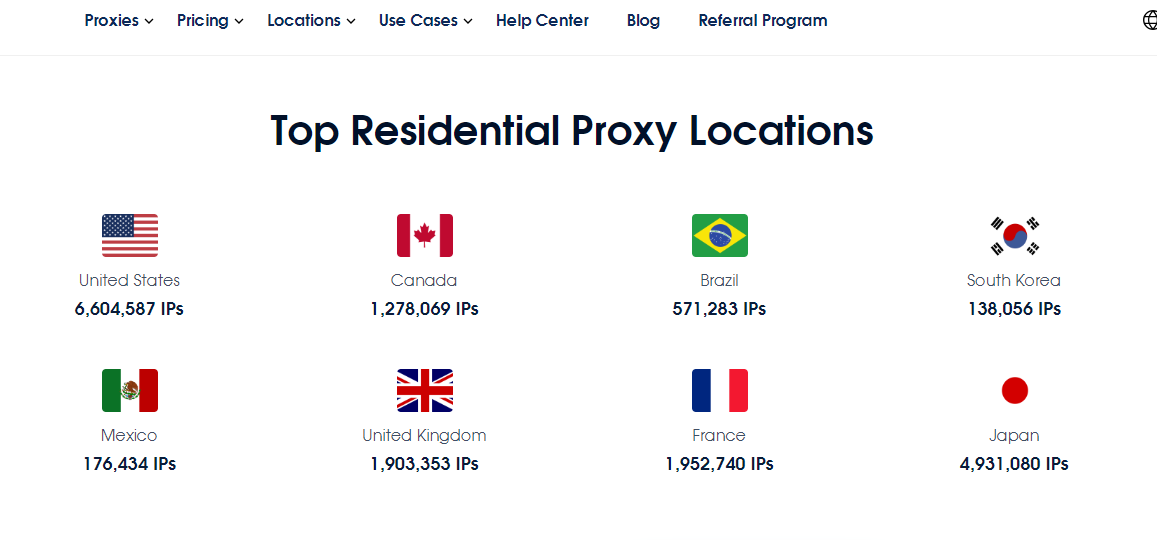Viewport: 1157px width, 540px height.
Task: Click the Mexico flag icon
Action: pyautogui.click(x=129, y=390)
